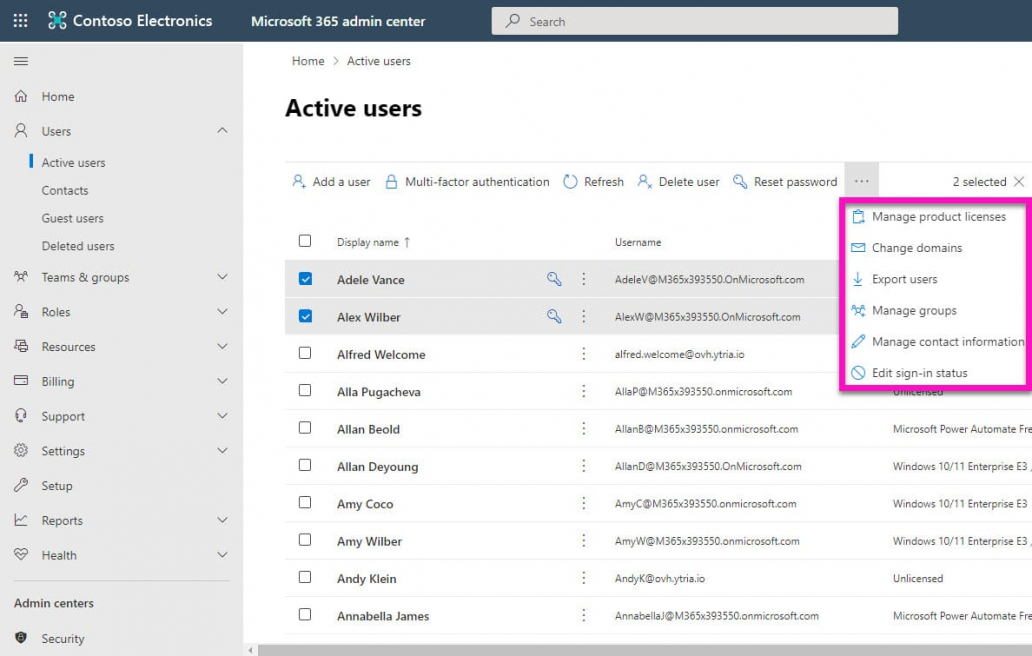This screenshot has width=1032, height=656.
Task: Click reset password key icon for Adele Vance
Action: tap(554, 279)
